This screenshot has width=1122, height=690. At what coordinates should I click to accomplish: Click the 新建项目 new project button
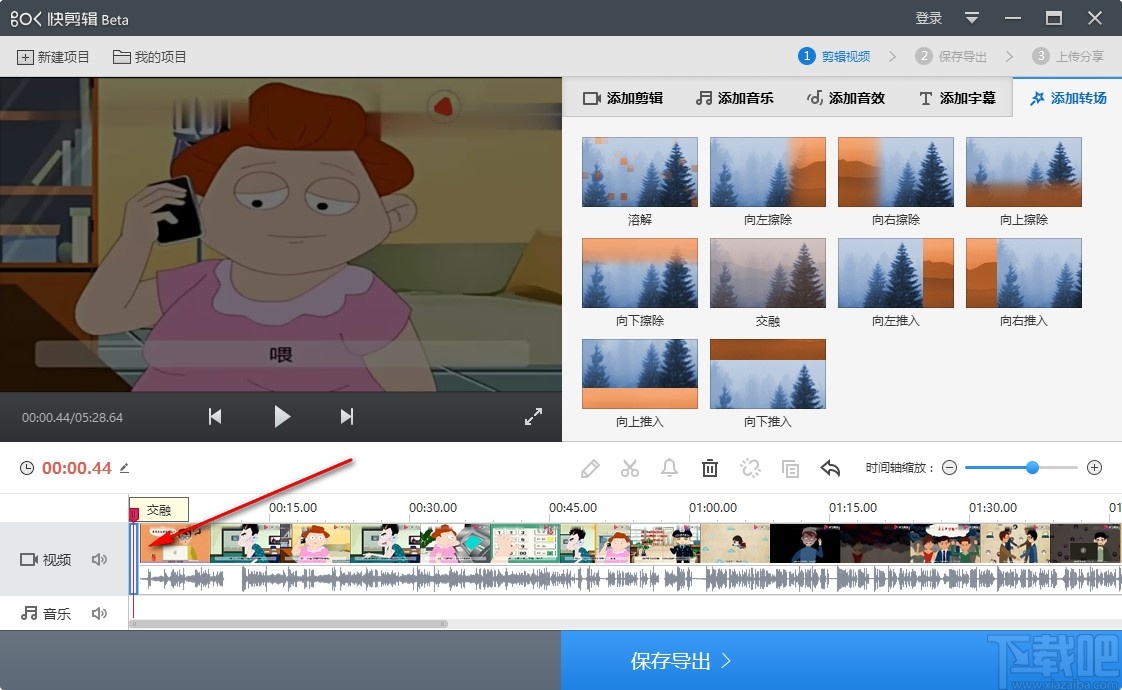click(54, 57)
